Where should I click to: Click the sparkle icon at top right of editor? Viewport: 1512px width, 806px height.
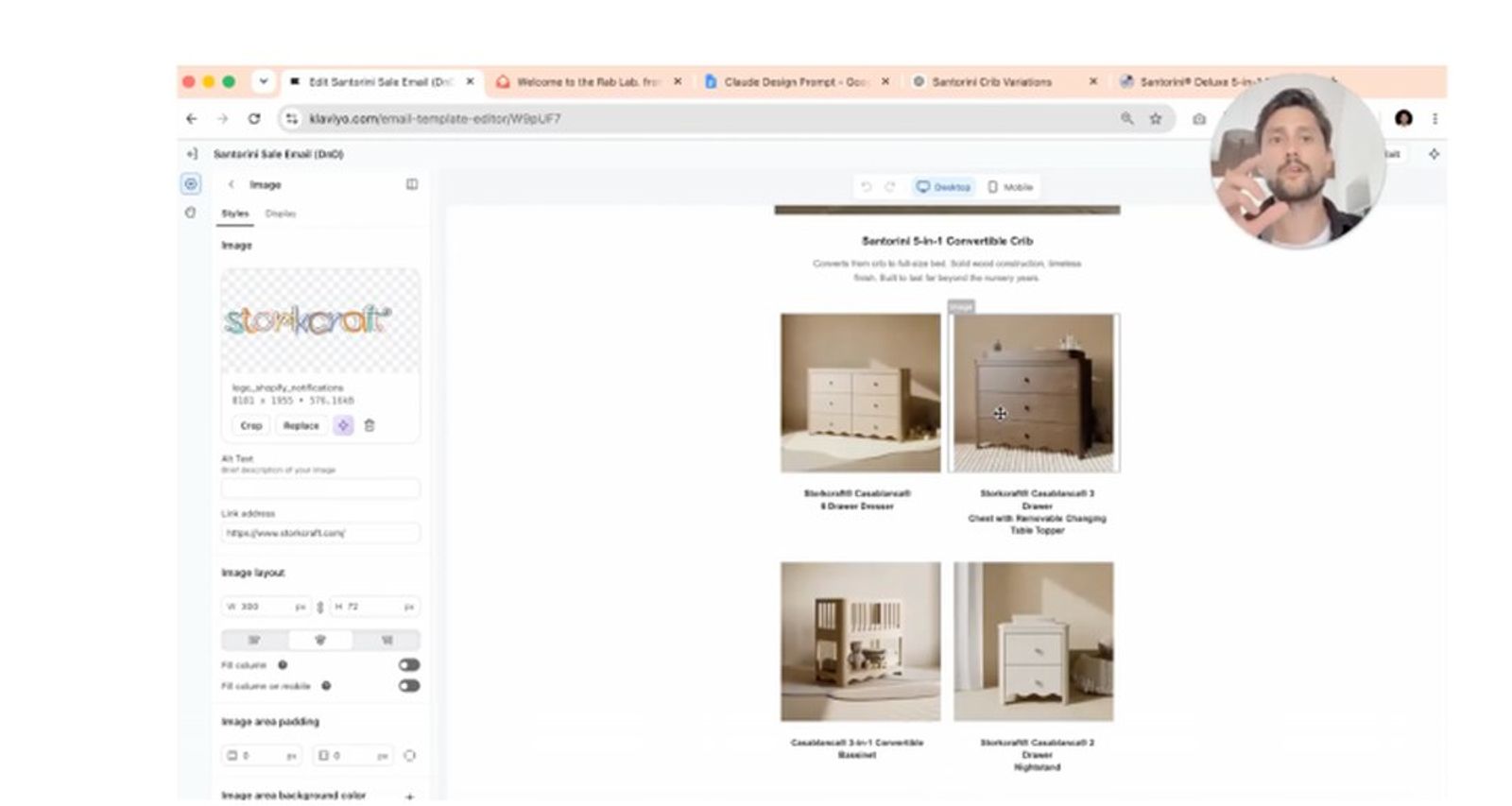[x=1434, y=154]
